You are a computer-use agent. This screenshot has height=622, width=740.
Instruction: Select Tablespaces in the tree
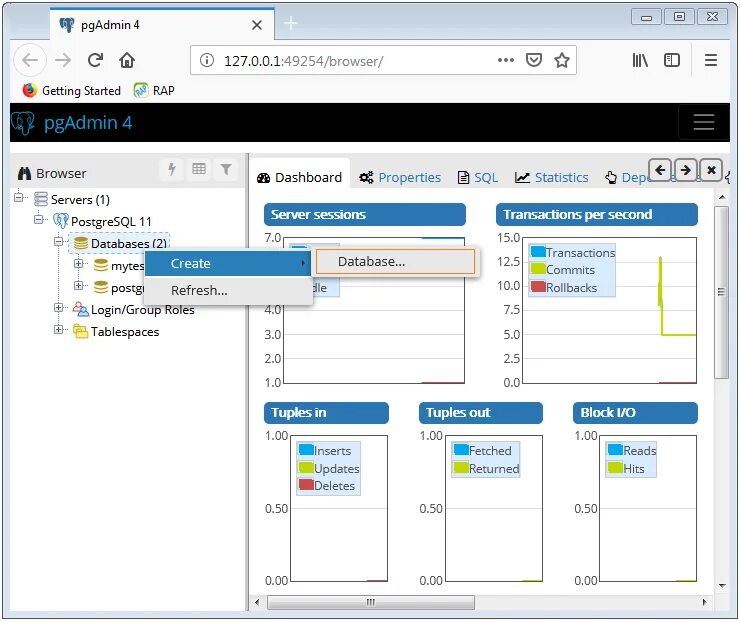pyautogui.click(x=125, y=332)
